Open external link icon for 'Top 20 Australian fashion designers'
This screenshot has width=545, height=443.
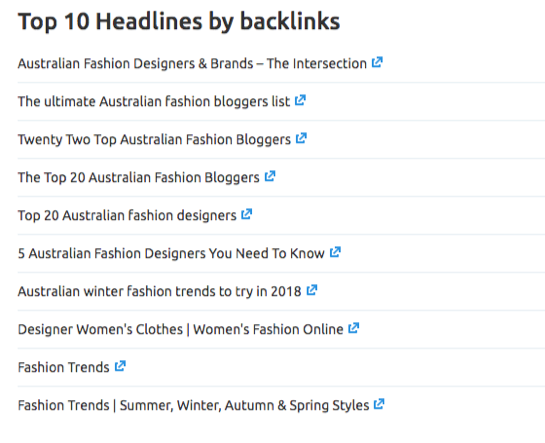coord(246,214)
